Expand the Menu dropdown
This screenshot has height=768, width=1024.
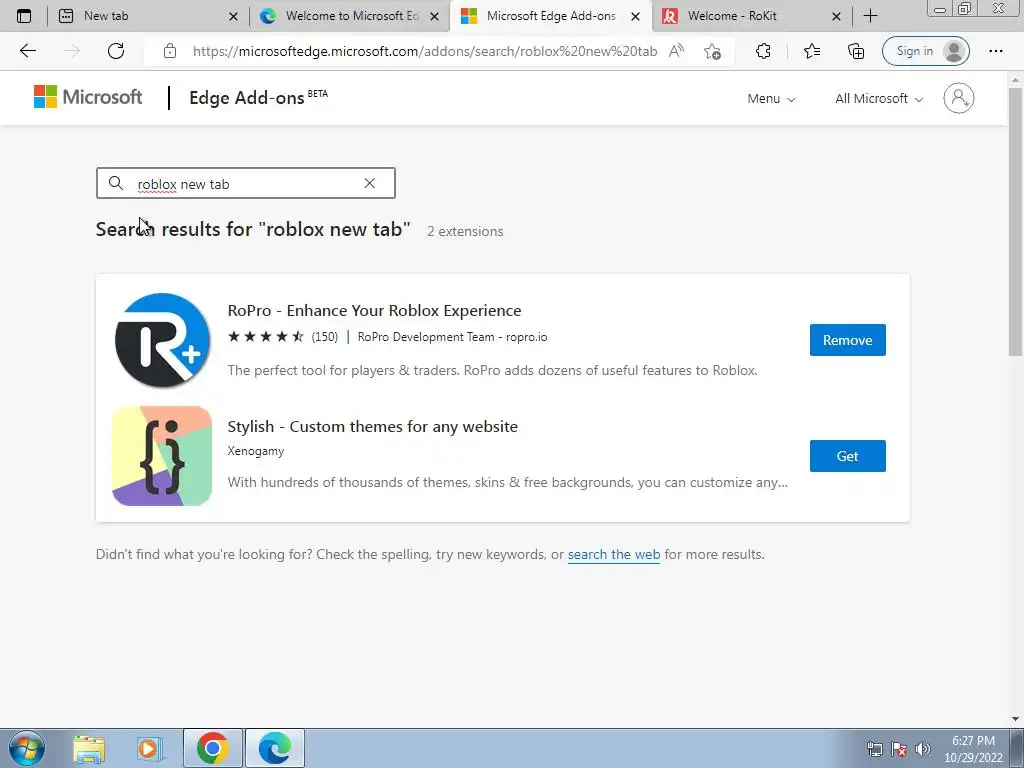tap(771, 99)
